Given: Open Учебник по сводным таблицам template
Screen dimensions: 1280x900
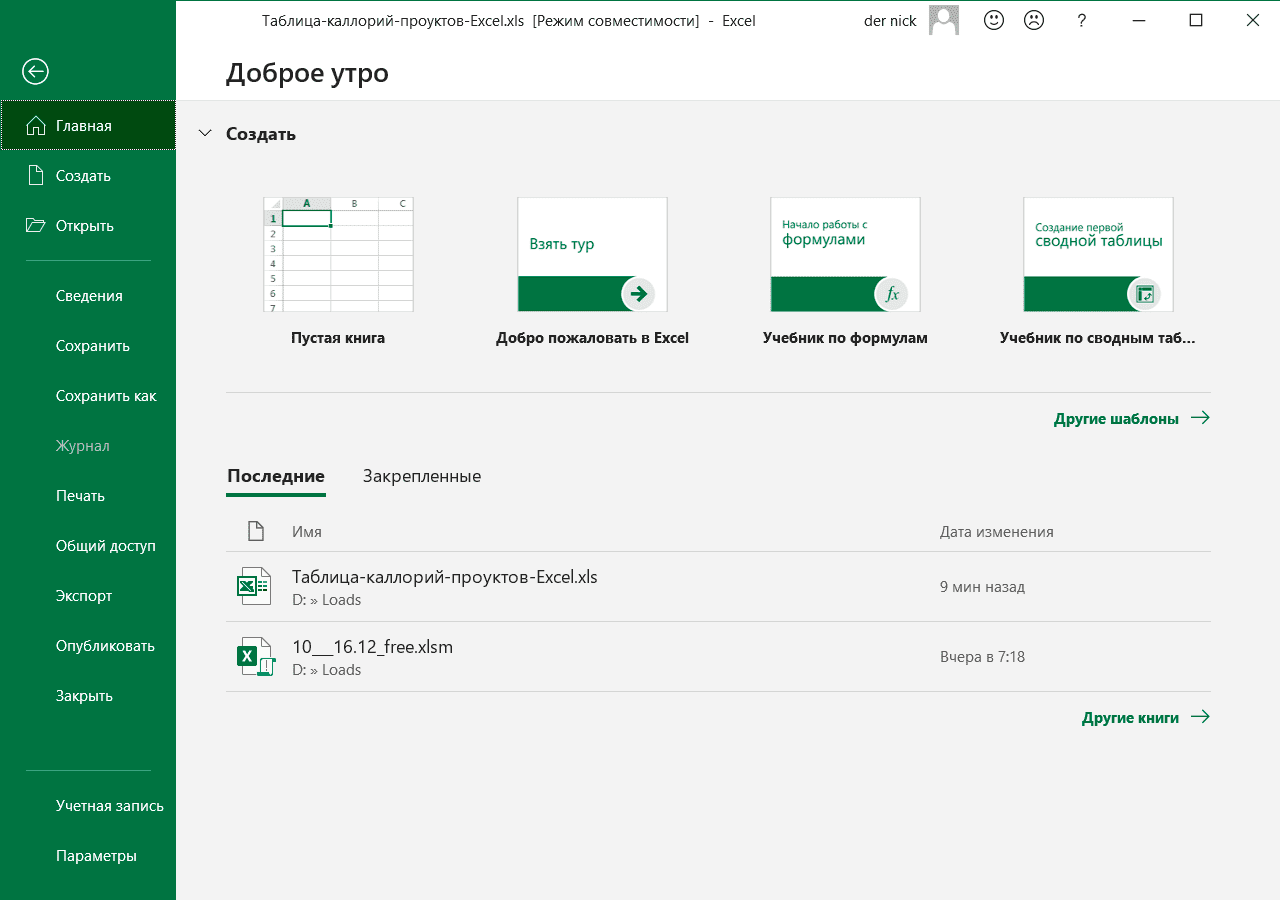Looking at the screenshot, I should tap(1098, 271).
